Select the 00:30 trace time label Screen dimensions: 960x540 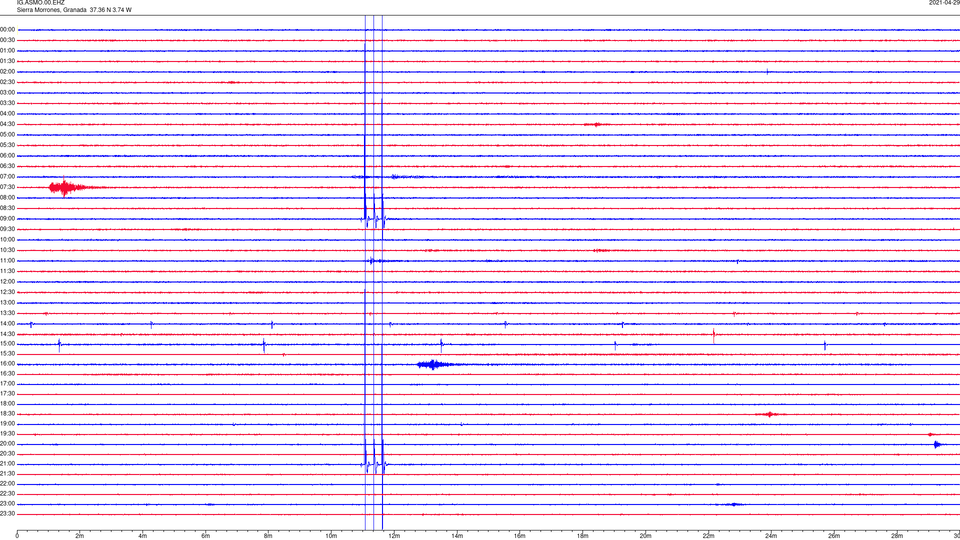click(7, 40)
